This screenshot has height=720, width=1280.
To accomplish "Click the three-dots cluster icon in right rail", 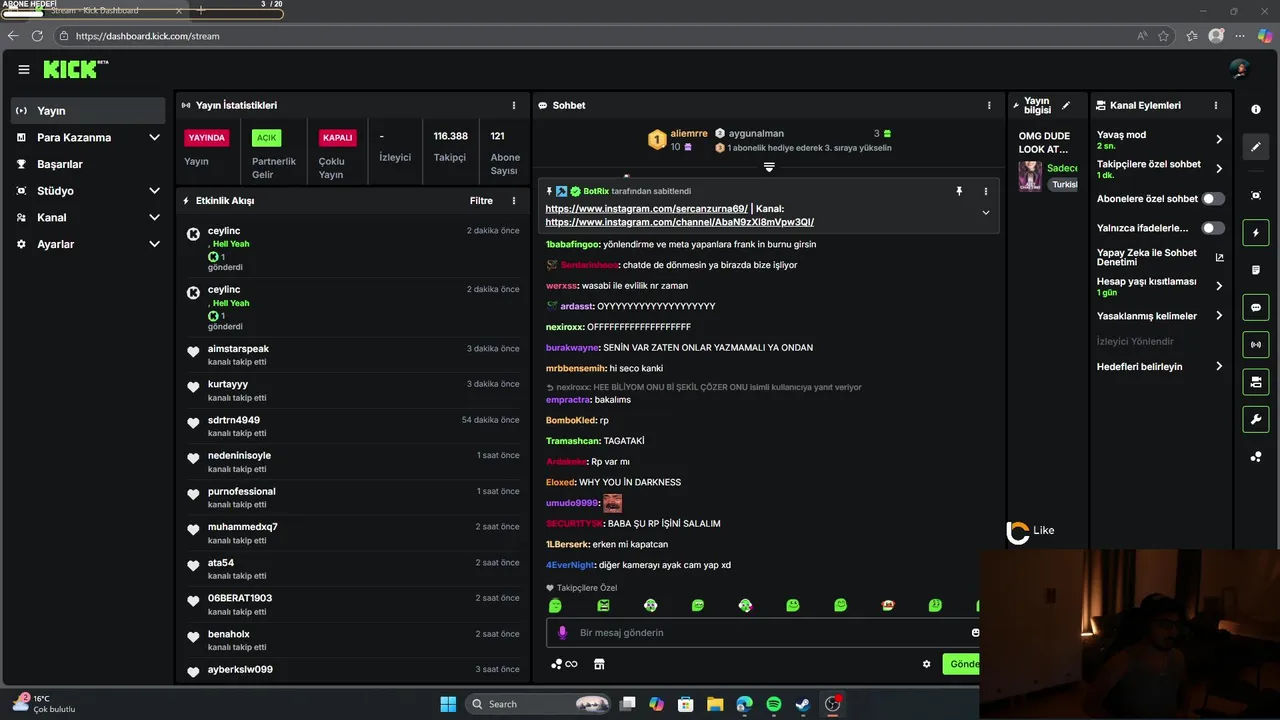I will click(1256, 457).
